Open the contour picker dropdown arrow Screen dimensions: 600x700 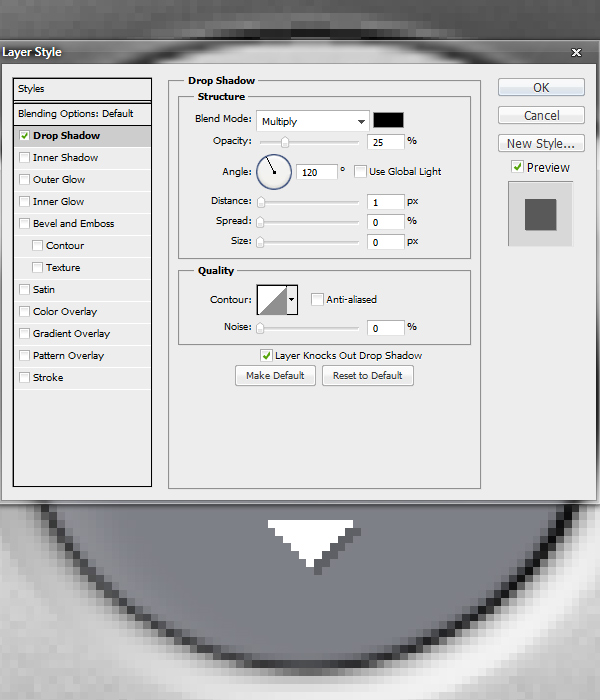tap(292, 300)
